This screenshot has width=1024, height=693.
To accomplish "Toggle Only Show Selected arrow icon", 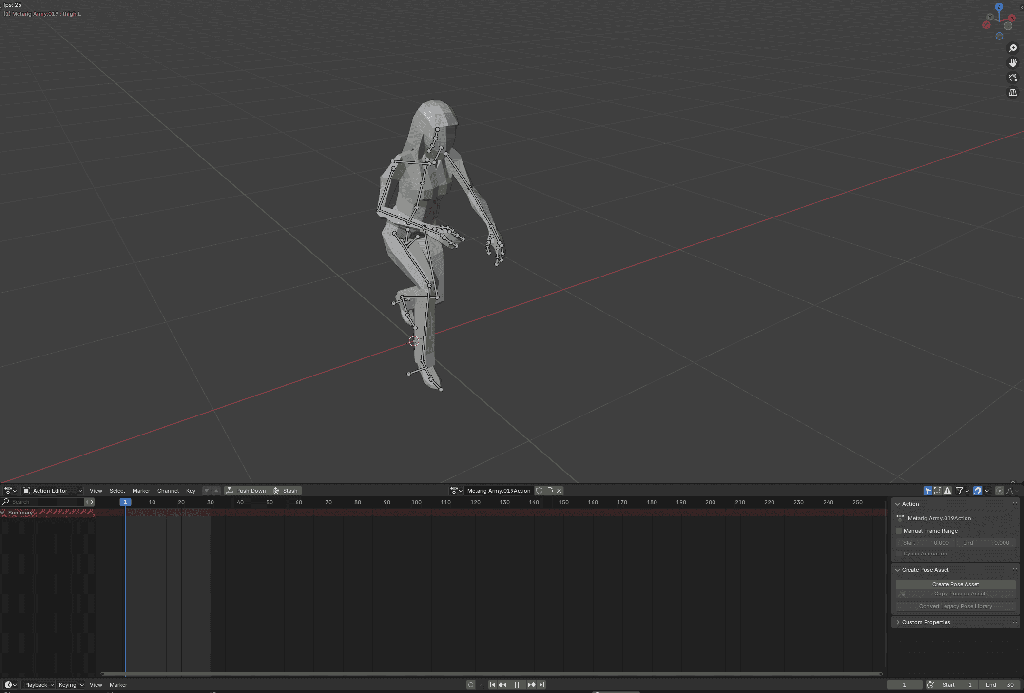I will tap(929, 491).
